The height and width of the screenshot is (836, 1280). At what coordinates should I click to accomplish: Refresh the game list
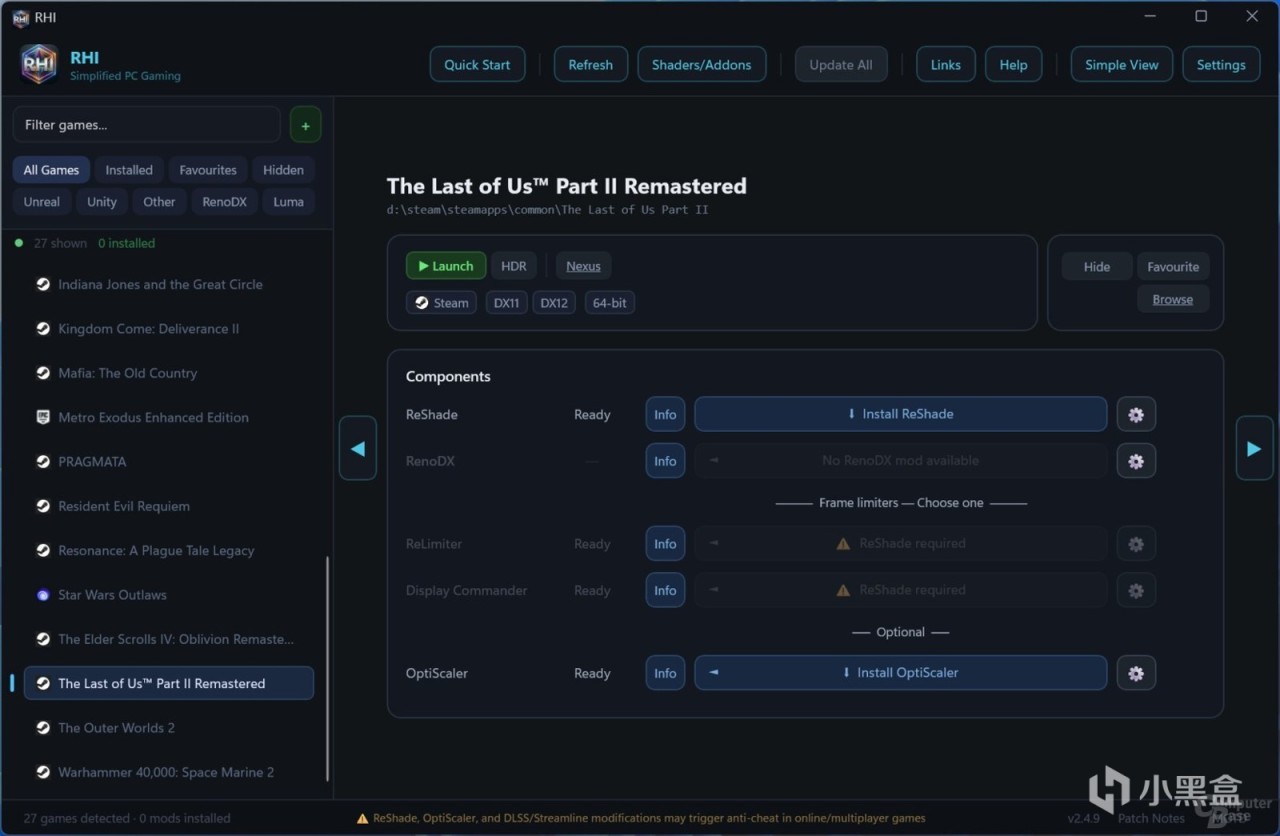tap(591, 65)
